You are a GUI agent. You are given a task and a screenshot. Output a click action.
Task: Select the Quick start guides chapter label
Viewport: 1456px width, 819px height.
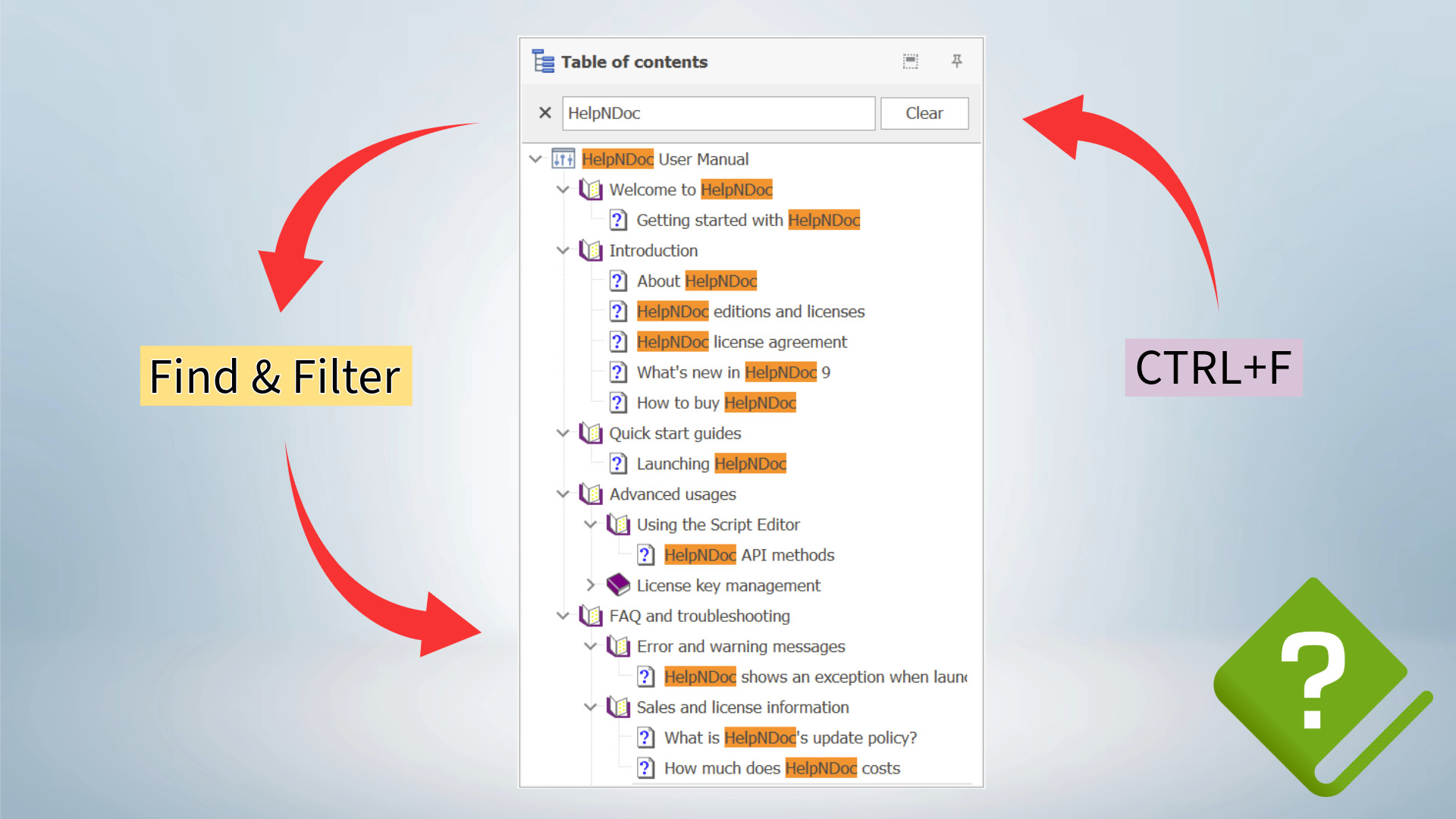pos(675,433)
